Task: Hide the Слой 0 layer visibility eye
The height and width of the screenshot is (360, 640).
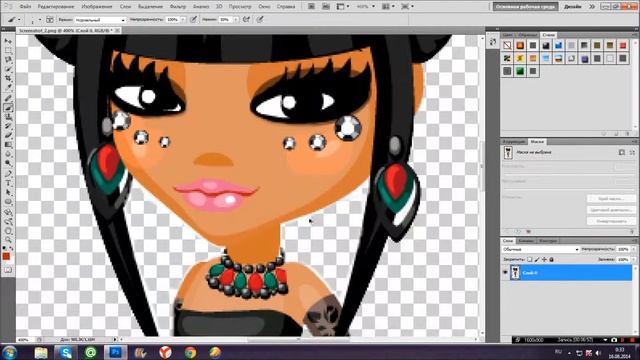Action: coord(505,273)
